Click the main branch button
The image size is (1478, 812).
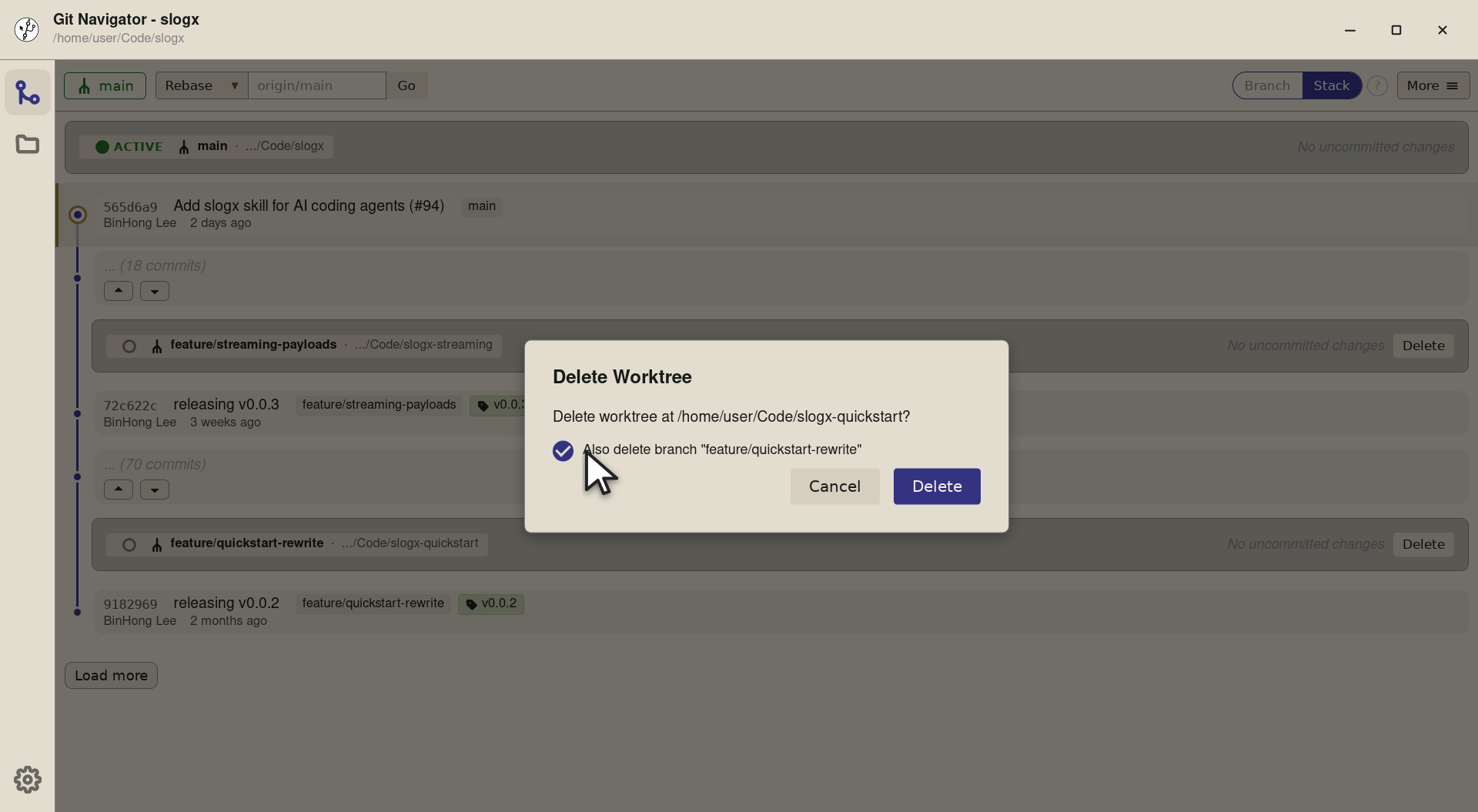pyautogui.click(x=105, y=85)
